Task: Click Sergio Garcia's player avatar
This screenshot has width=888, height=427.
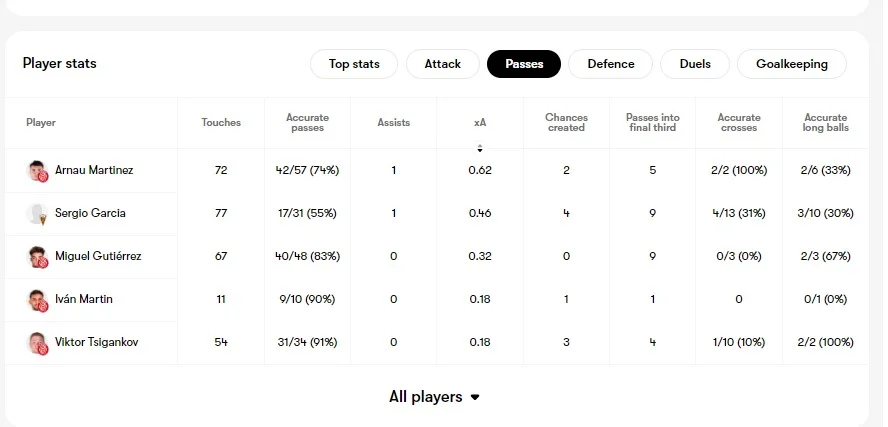Action: (x=38, y=214)
